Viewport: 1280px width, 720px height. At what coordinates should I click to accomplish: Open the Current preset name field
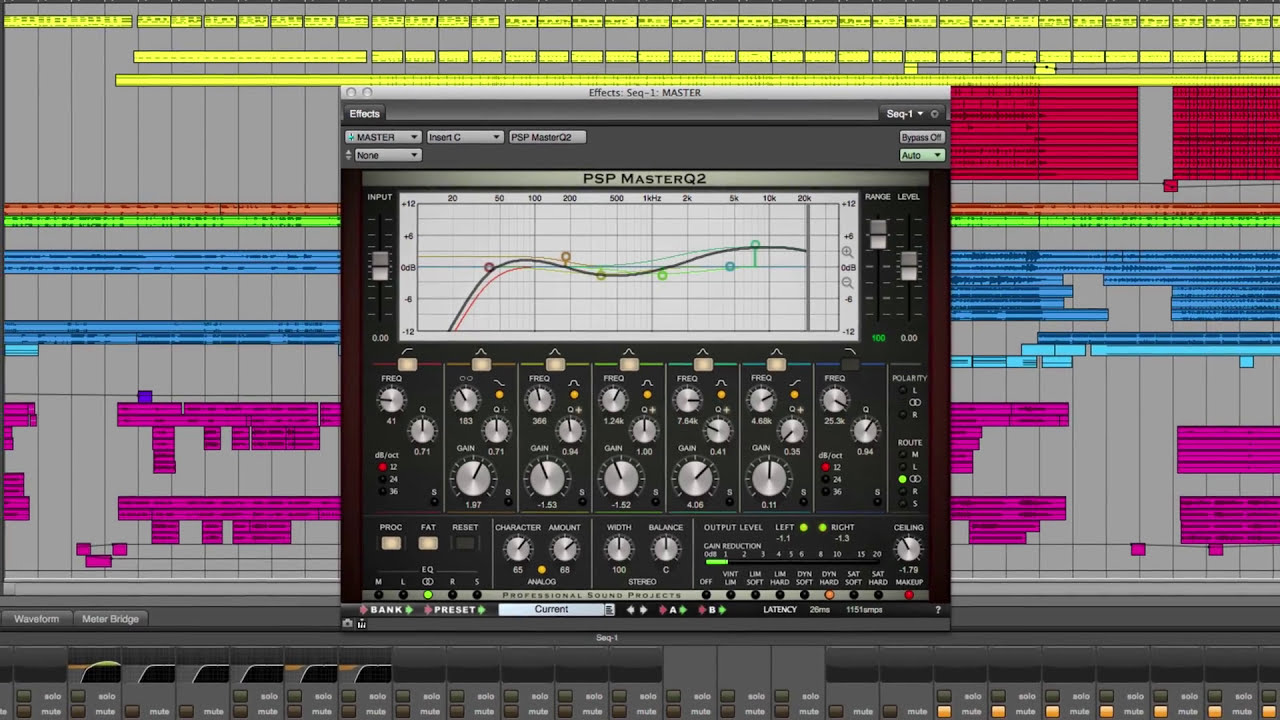[x=551, y=610]
